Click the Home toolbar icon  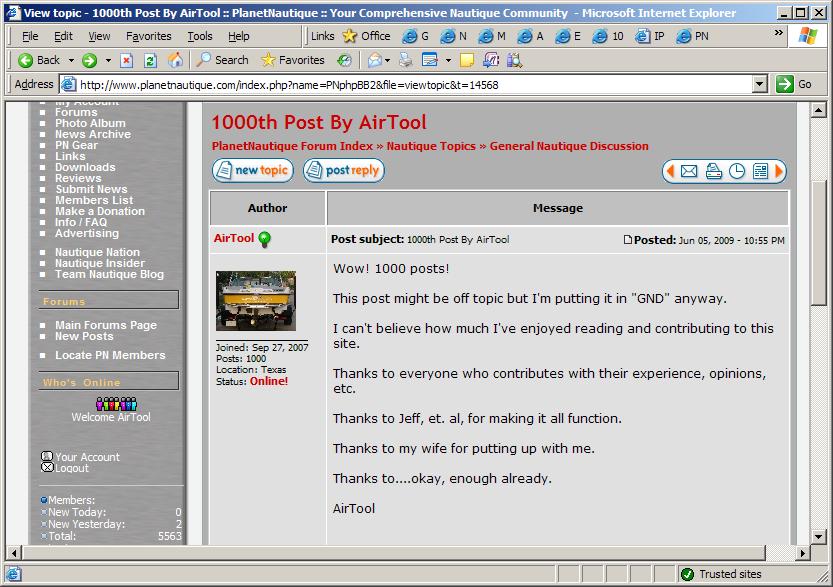point(175,60)
